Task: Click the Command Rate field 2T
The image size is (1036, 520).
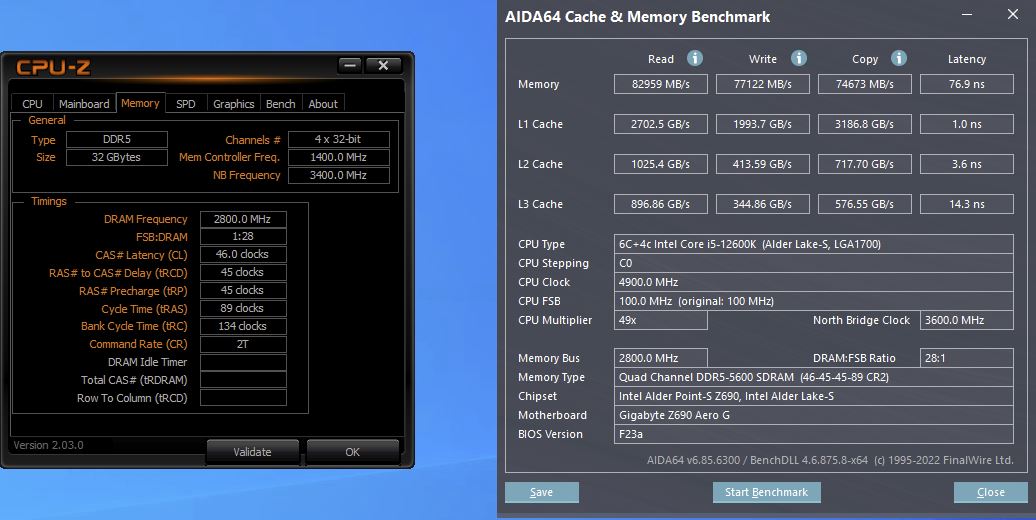Action: pos(243,344)
